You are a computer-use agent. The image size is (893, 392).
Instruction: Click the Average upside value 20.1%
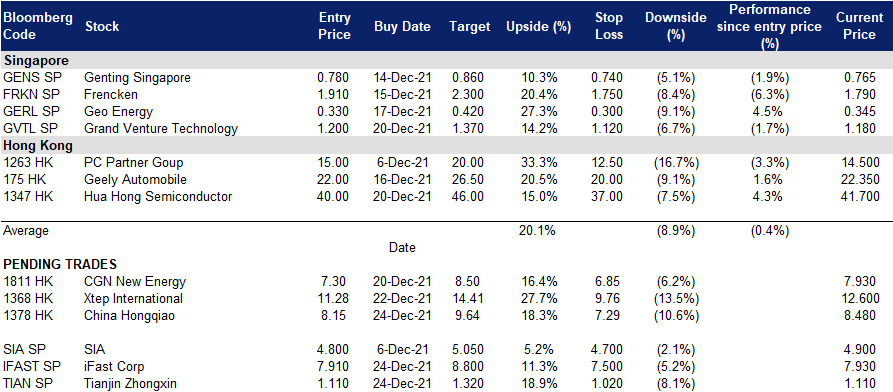coord(538,231)
